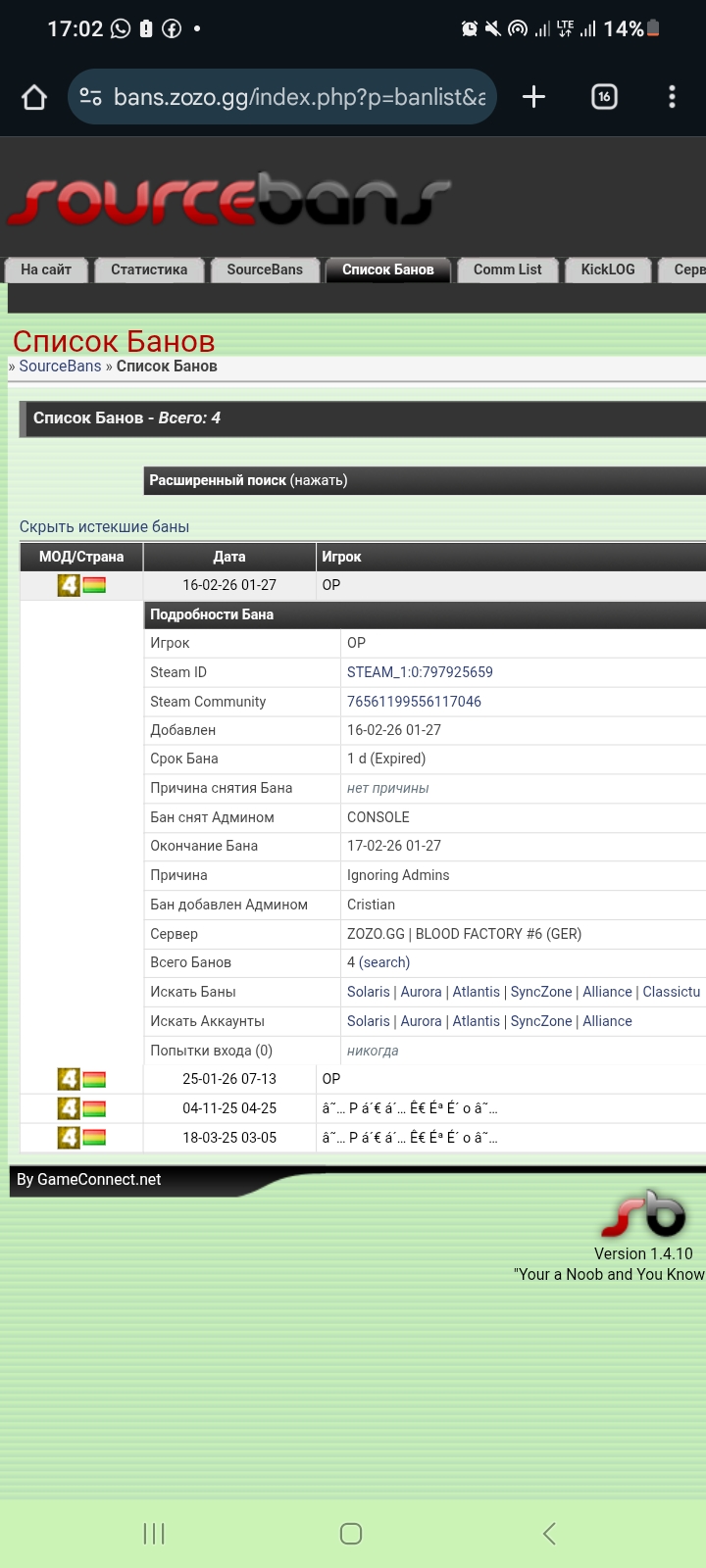706x1568 pixels.
Task: Tap the URL address bar field
Action: pos(299,97)
